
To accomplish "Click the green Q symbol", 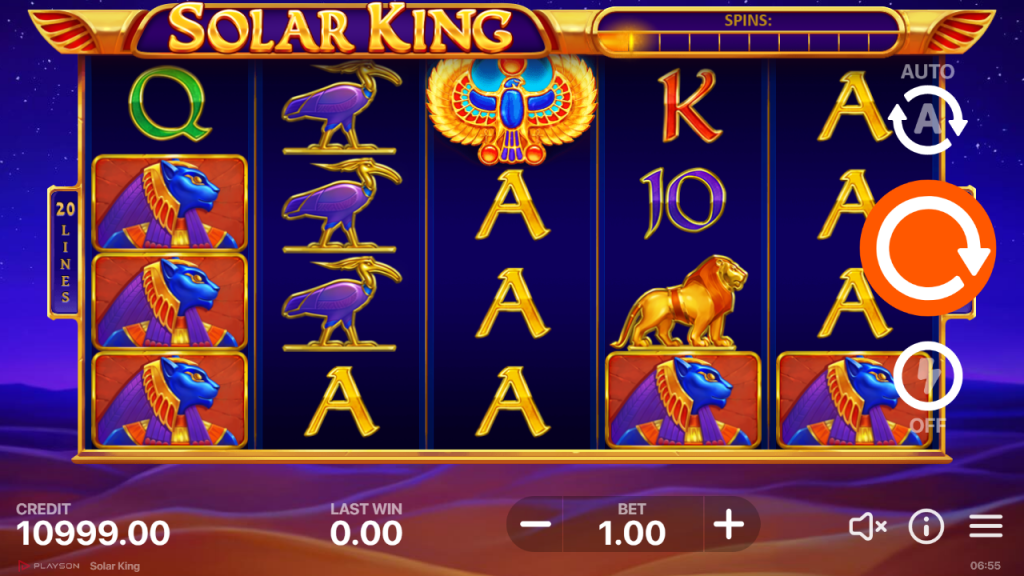I will click(169, 104).
